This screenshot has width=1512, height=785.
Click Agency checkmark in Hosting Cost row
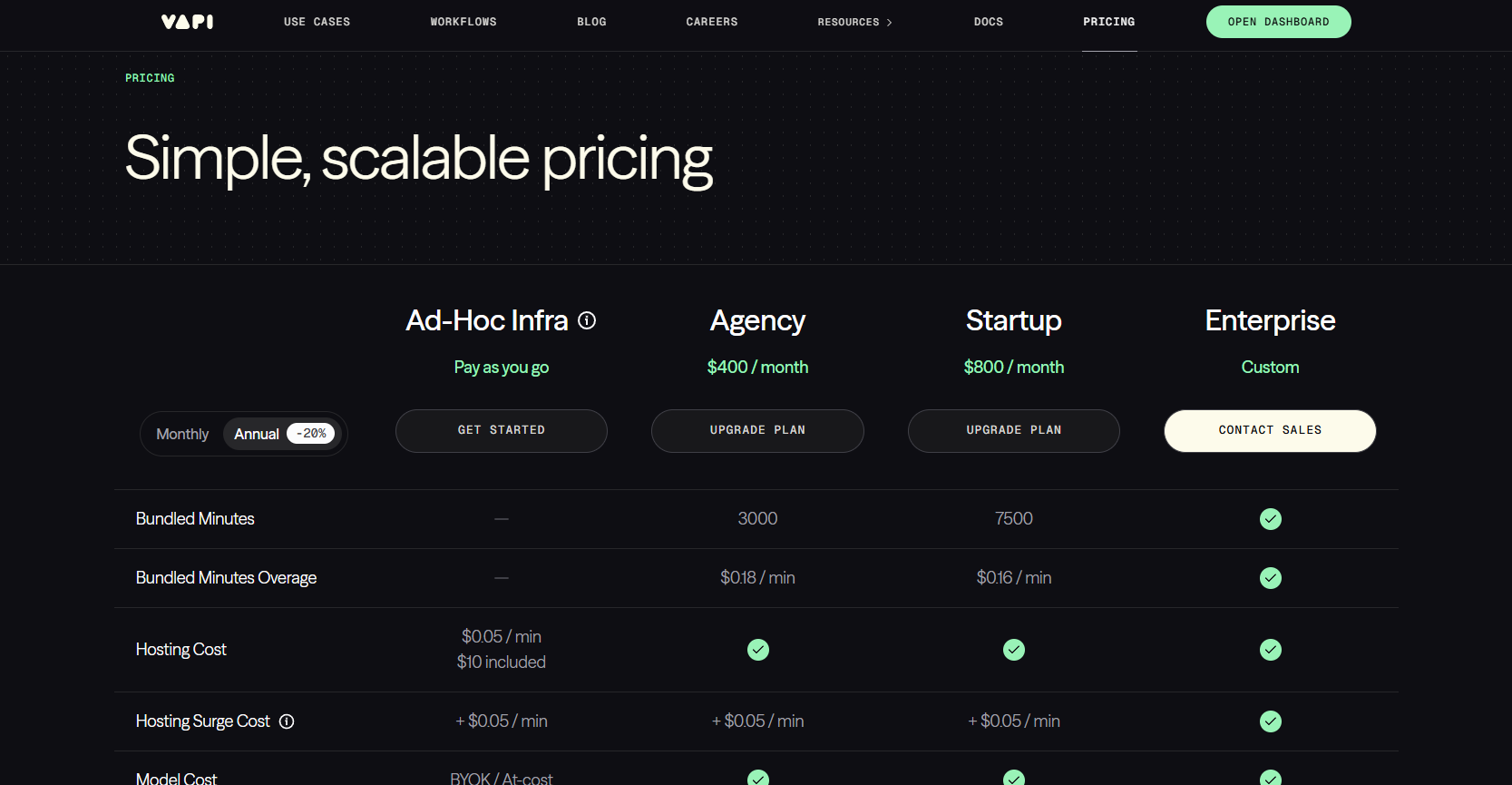tap(757, 650)
